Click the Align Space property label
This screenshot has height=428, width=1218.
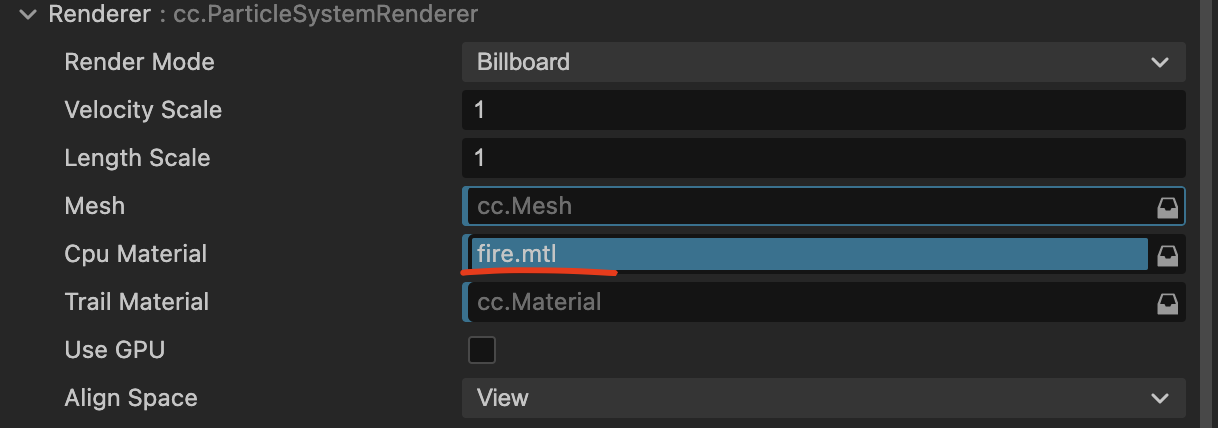pos(130,398)
